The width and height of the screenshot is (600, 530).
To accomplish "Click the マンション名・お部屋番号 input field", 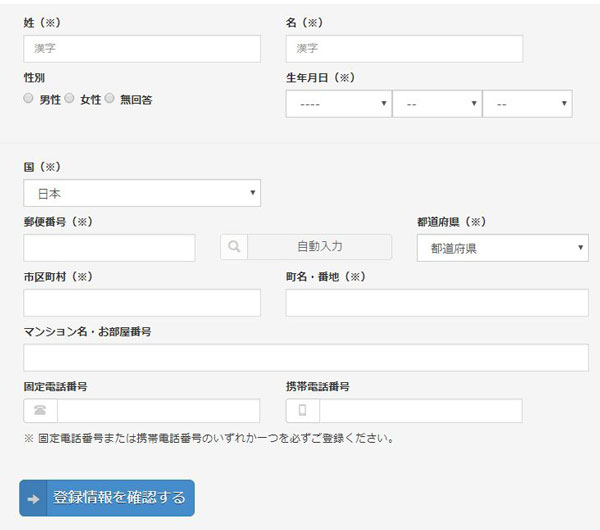I will [x=306, y=358].
